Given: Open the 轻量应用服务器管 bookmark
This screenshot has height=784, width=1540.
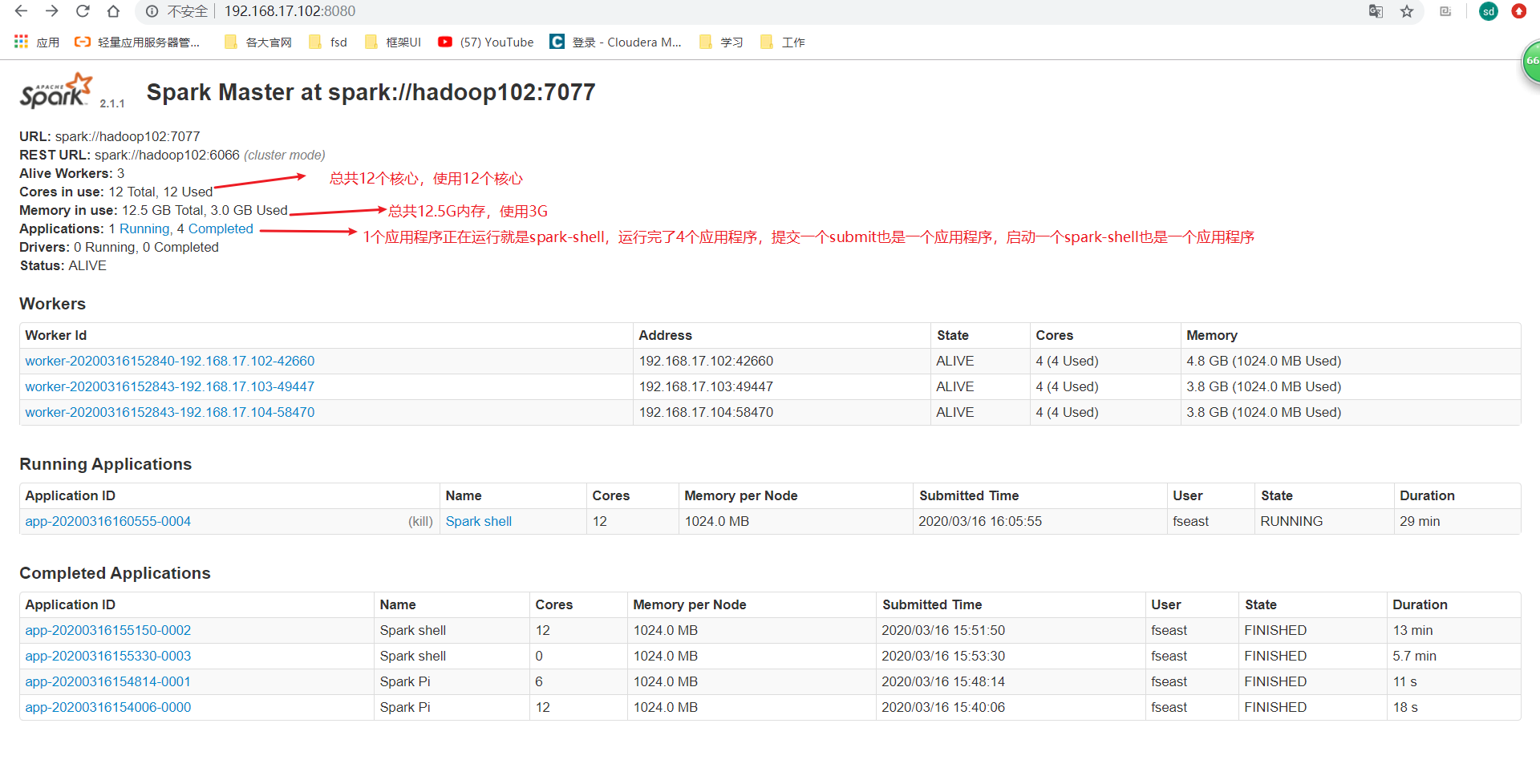Looking at the screenshot, I should [x=137, y=42].
